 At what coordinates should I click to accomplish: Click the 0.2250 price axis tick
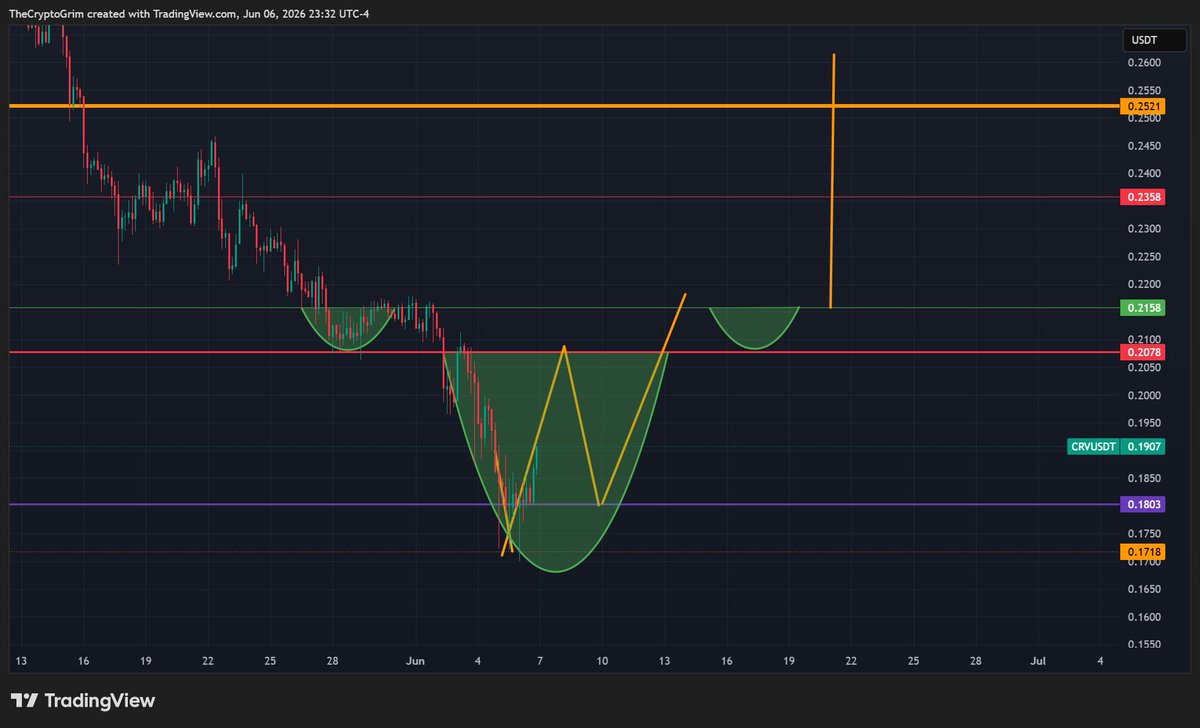coord(1144,257)
